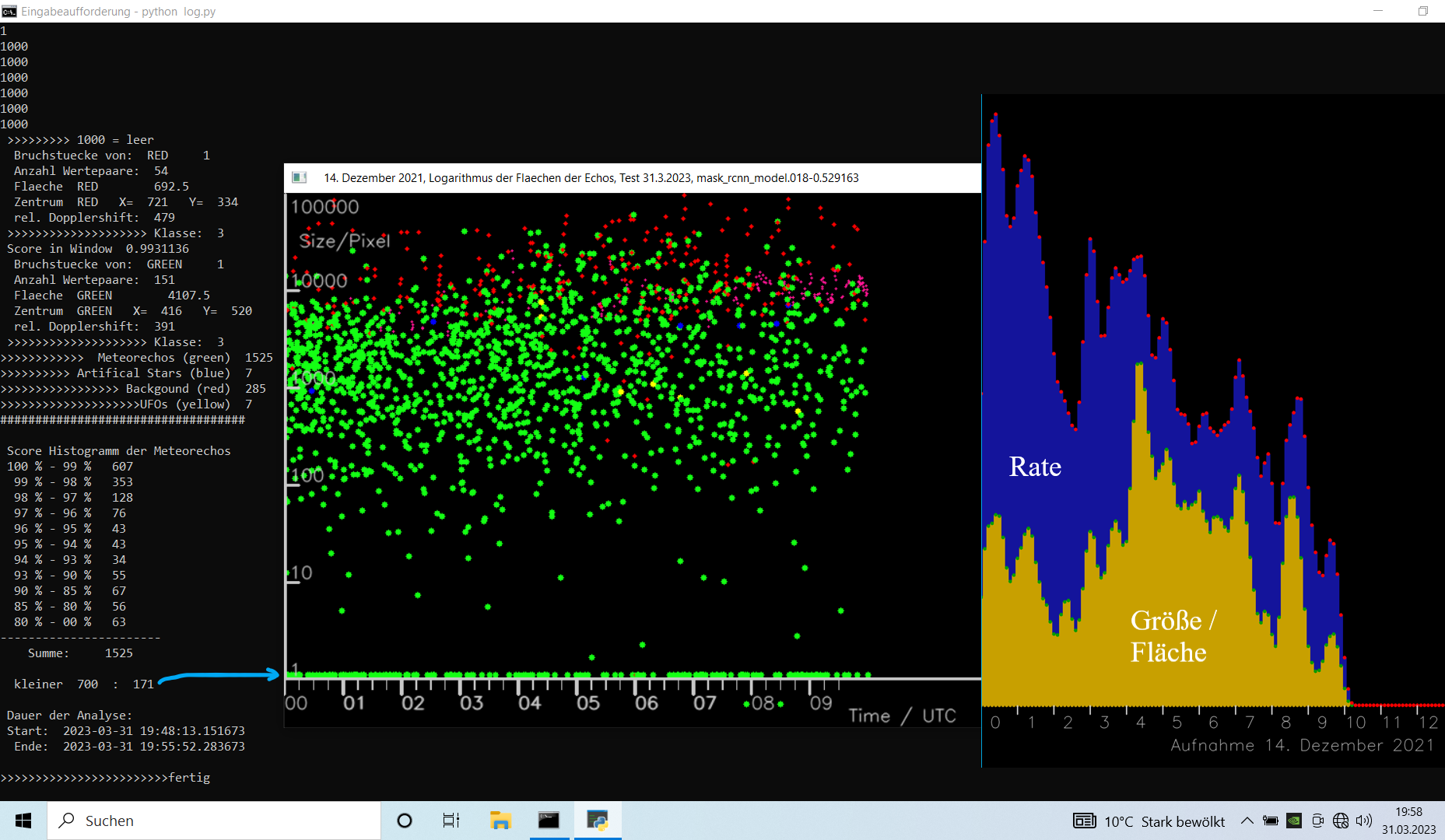The width and height of the screenshot is (1445, 840).
Task: Click the 'rel. Dopplershift: 391' line
Action: point(94,327)
